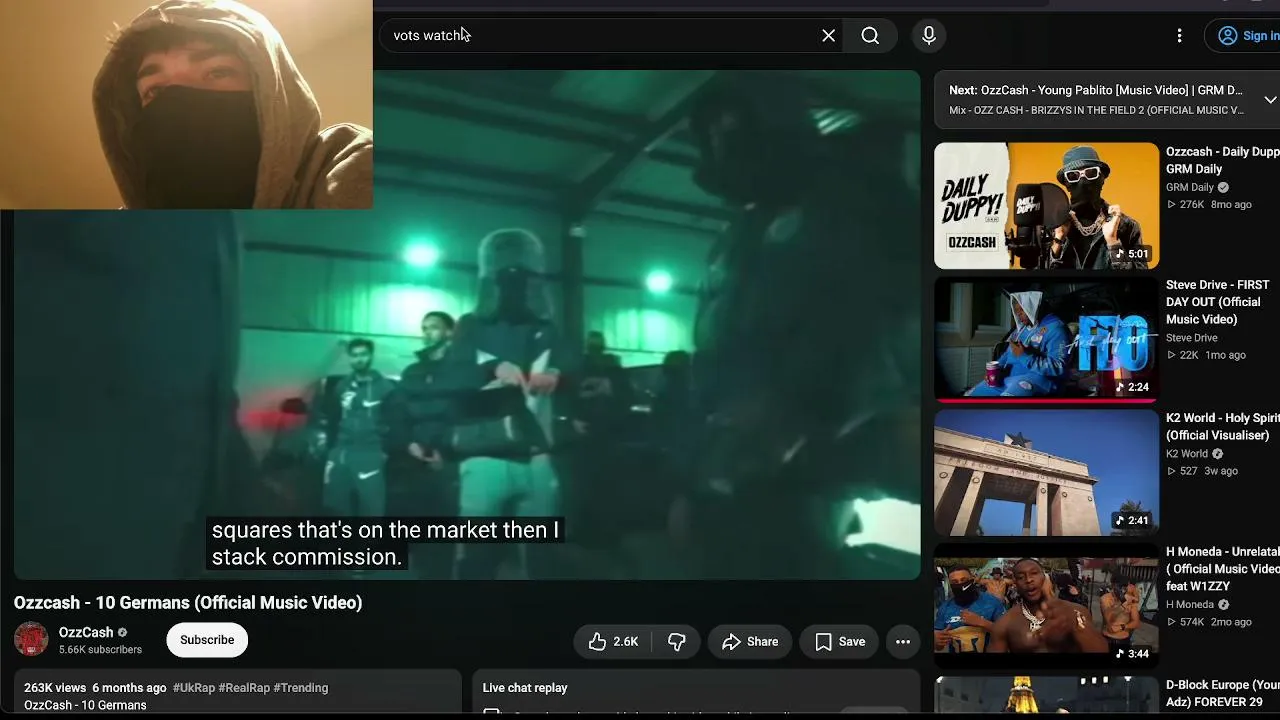Screen dimensions: 1280x720
Task: Click the Live chat replay header
Action: click(525, 688)
